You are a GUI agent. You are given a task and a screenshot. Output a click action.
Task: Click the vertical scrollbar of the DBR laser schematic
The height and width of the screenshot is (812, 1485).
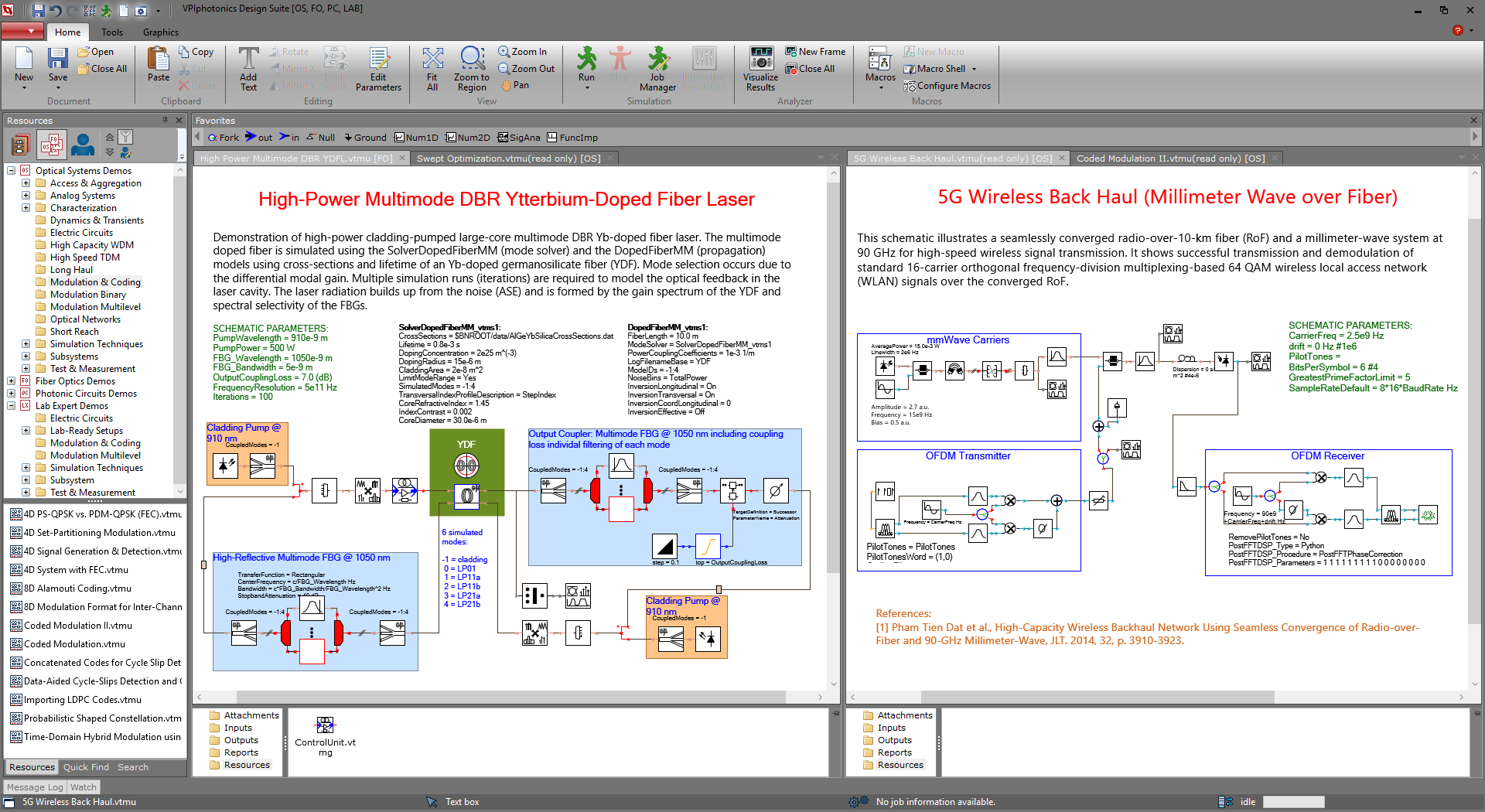point(833,379)
